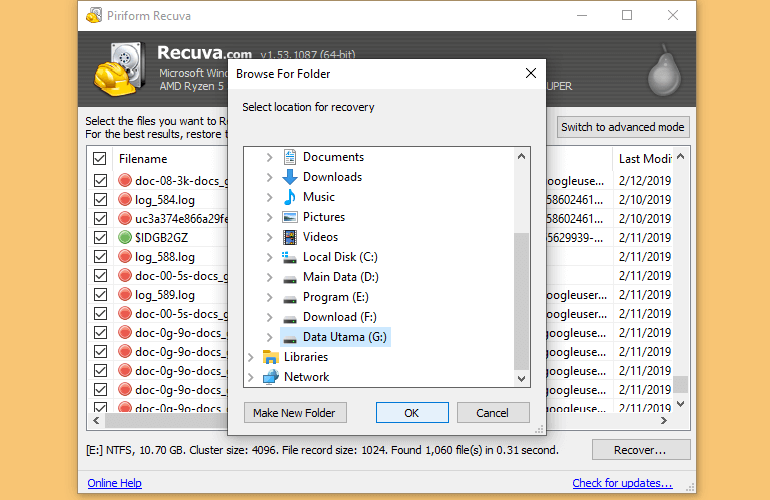Viewport: 770px width, 500px height.
Task: Click red status dot of log_588.log
Action: (125, 256)
